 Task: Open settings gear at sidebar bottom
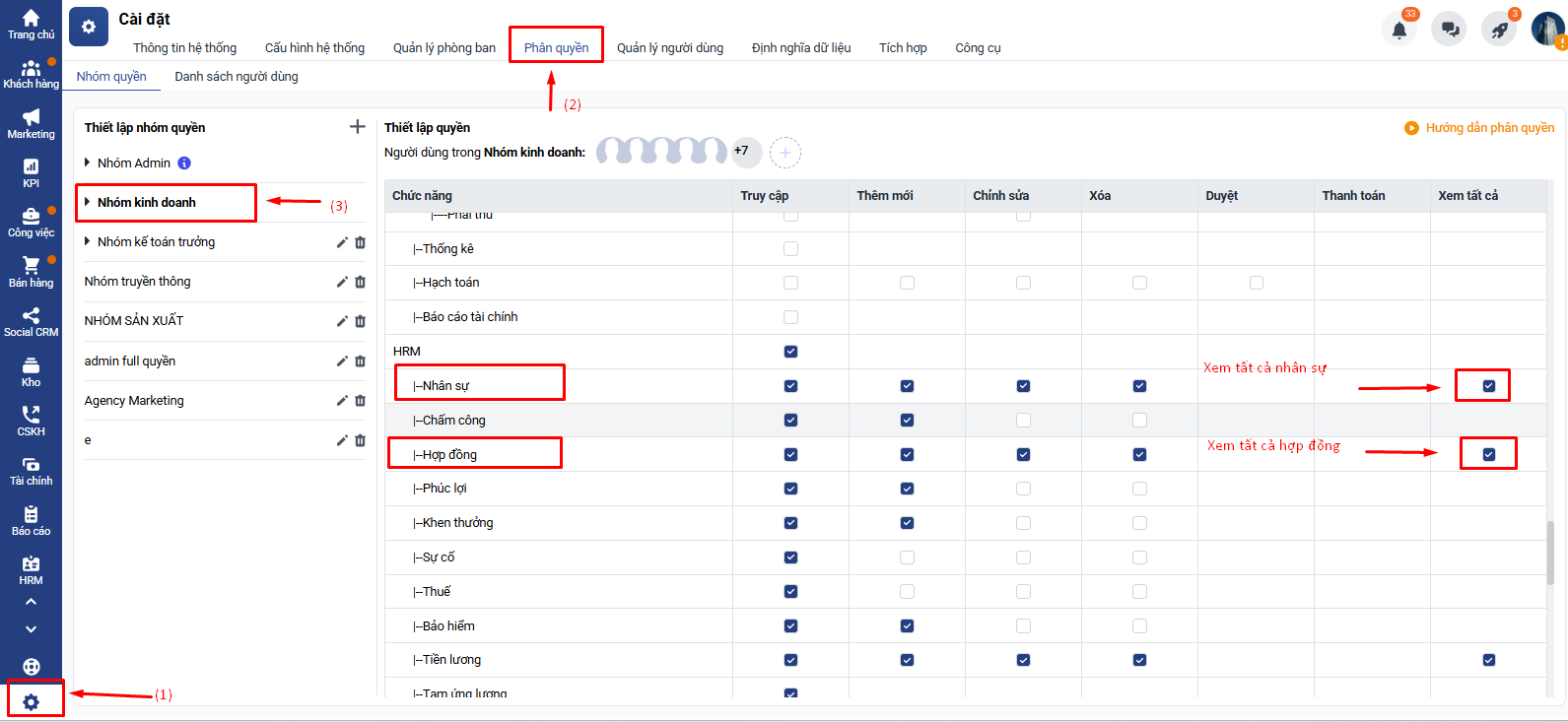31,702
